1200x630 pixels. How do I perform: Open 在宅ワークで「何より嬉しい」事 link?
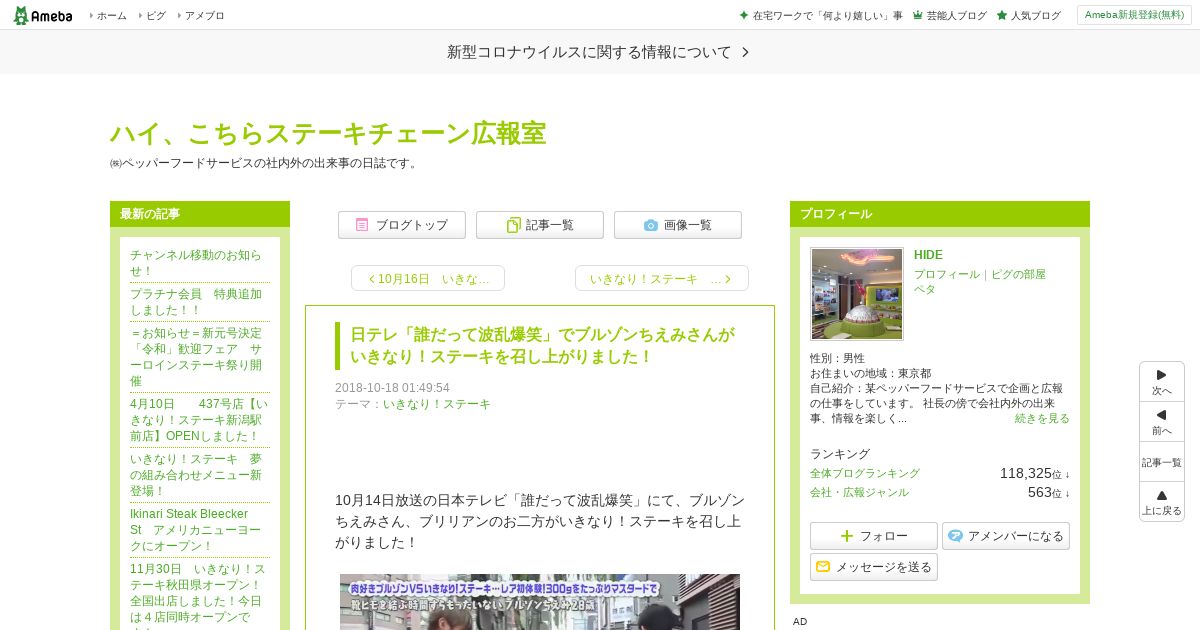(827, 16)
